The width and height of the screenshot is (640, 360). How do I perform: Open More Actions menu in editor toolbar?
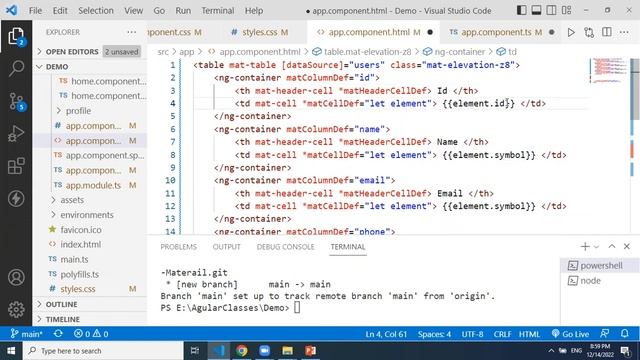[624, 32]
